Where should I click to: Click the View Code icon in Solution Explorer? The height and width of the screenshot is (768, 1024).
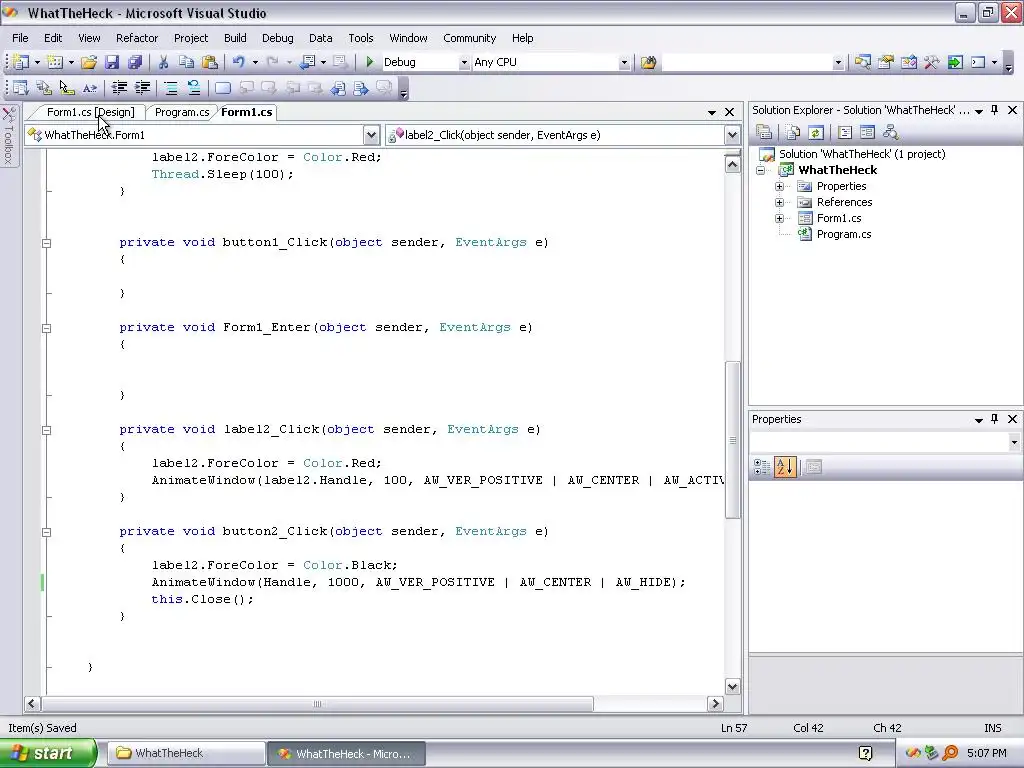click(x=844, y=133)
